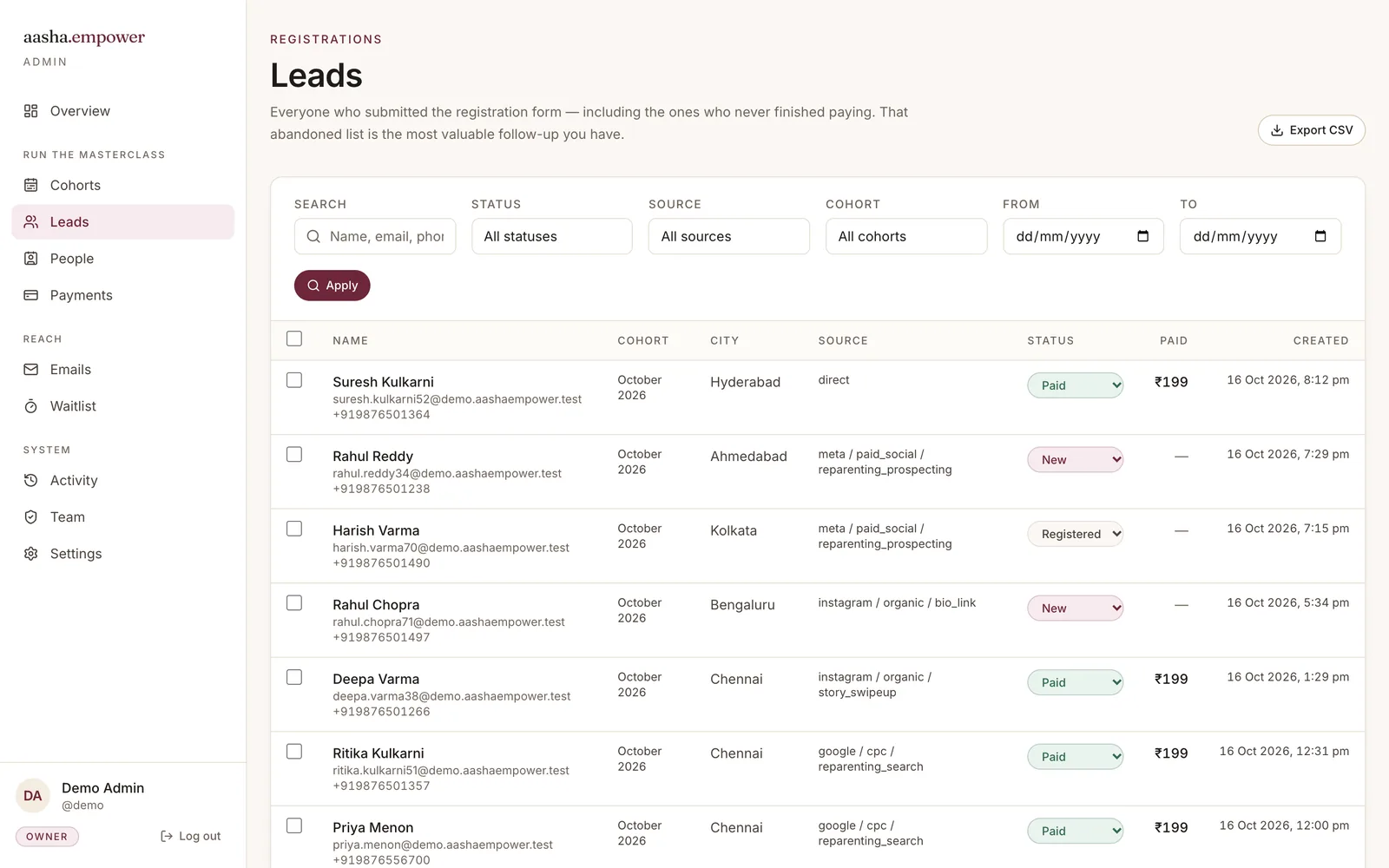Open the From date calendar picker icon

pos(1143,236)
